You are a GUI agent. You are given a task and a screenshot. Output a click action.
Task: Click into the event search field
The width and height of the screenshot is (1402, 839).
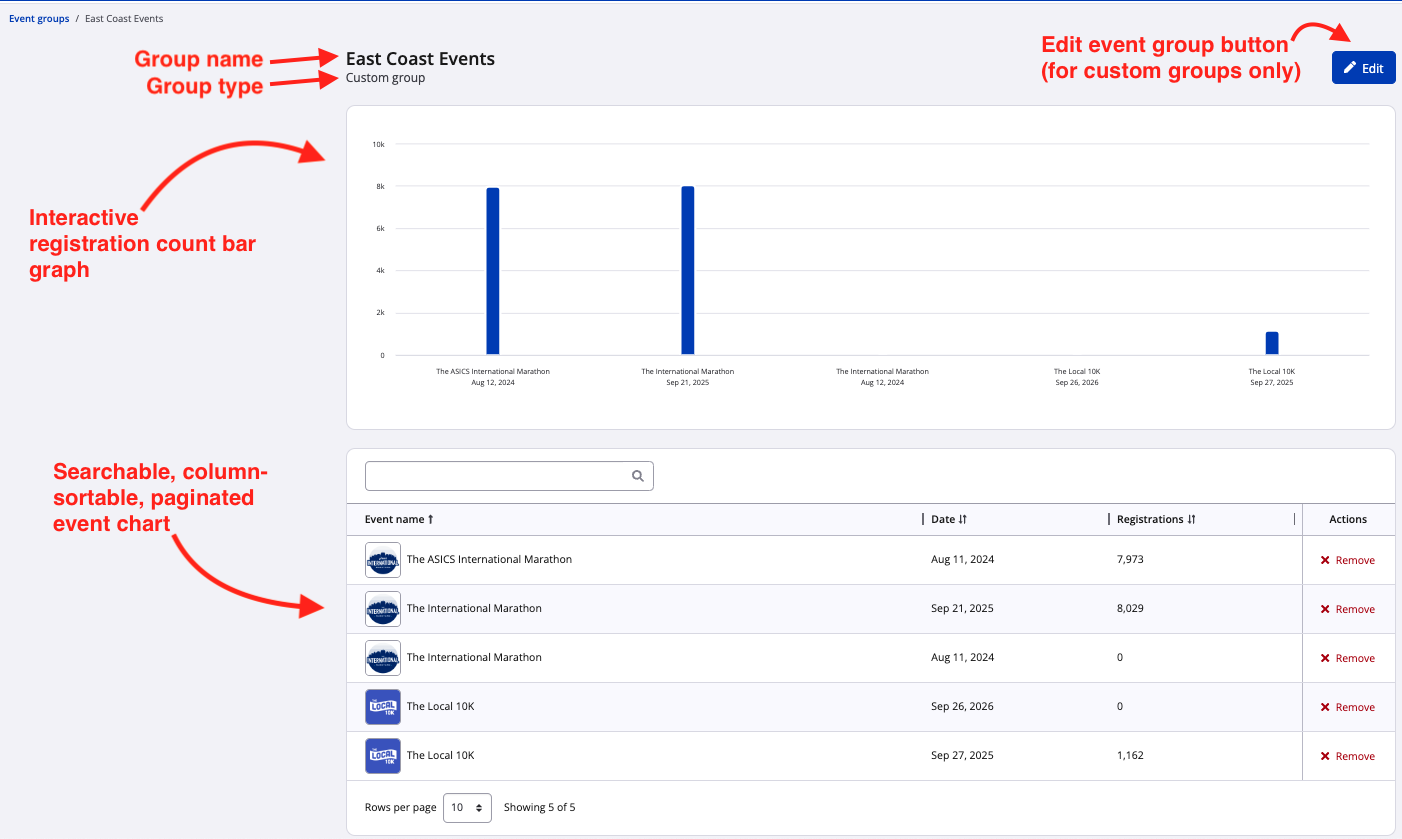coord(497,476)
